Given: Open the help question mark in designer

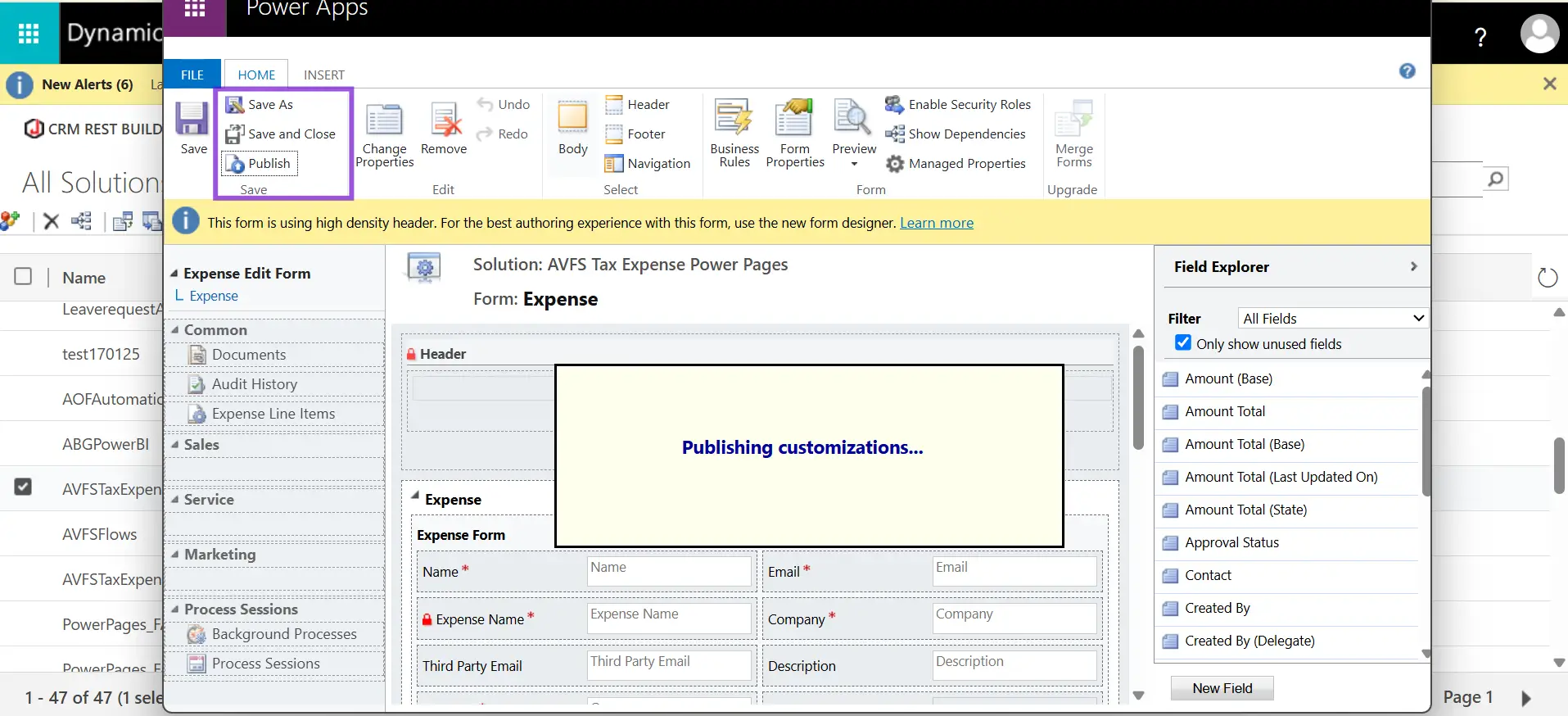Looking at the screenshot, I should pyautogui.click(x=1407, y=71).
